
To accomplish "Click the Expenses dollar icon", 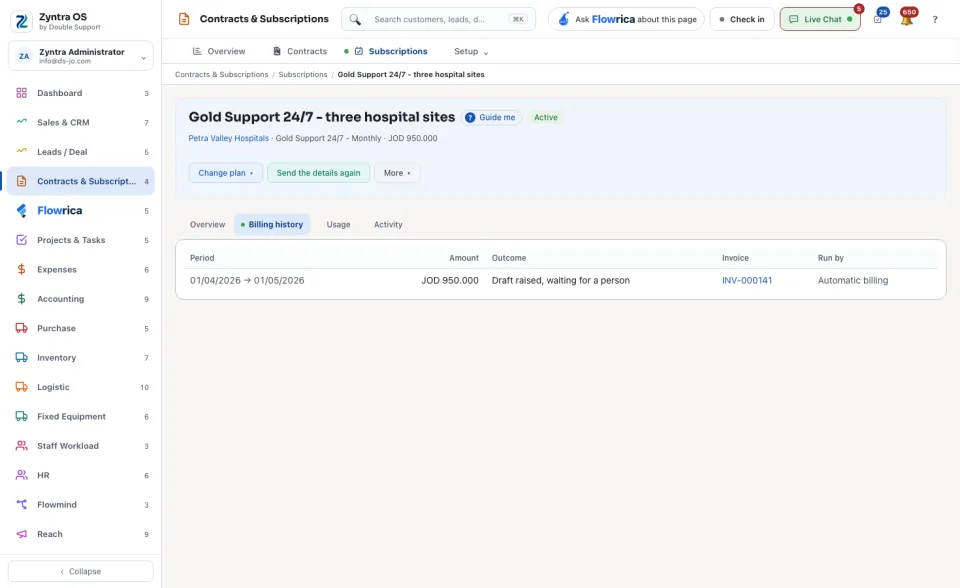I will tap(21, 270).
